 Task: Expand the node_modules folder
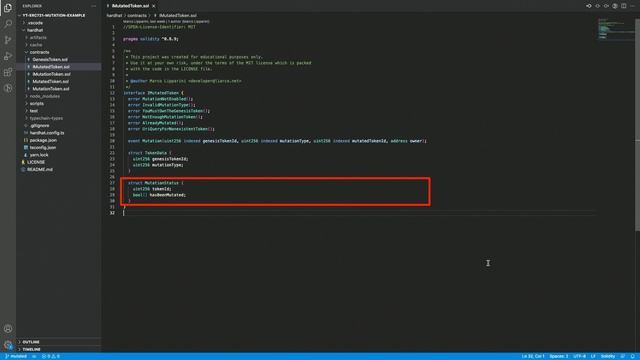pos(44,96)
